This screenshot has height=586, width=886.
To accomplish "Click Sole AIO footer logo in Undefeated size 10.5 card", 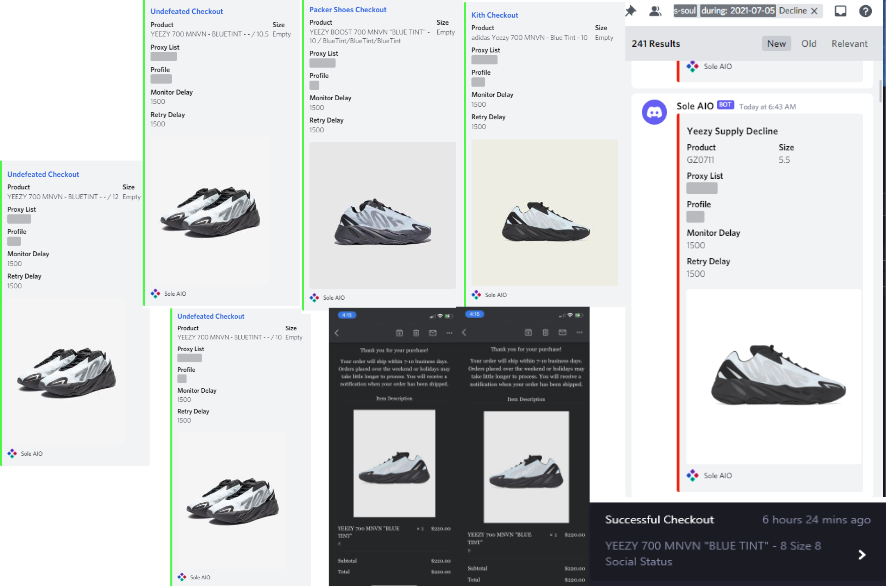I will [x=155, y=293].
